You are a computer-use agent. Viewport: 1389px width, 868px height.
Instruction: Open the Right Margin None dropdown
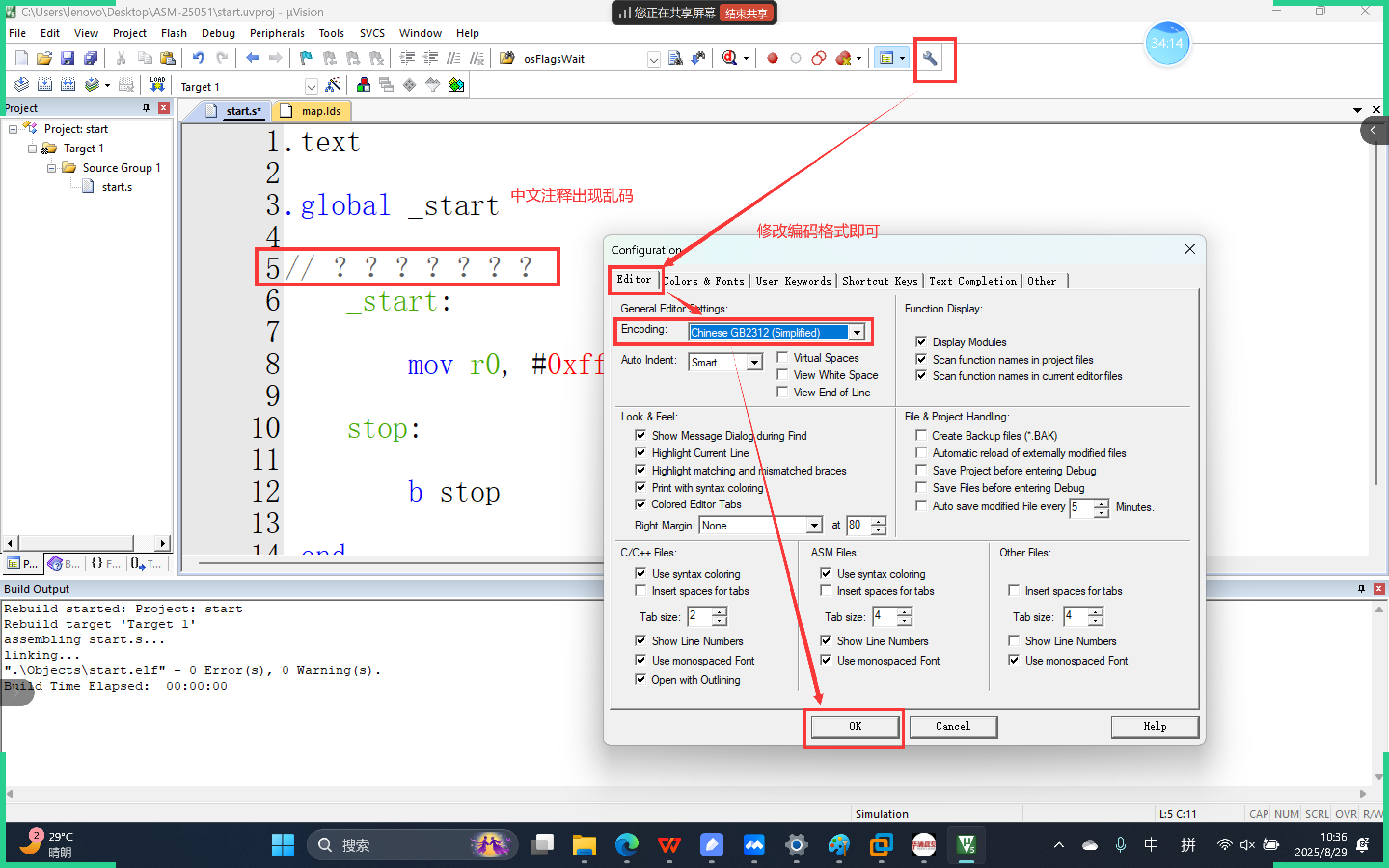(x=814, y=525)
